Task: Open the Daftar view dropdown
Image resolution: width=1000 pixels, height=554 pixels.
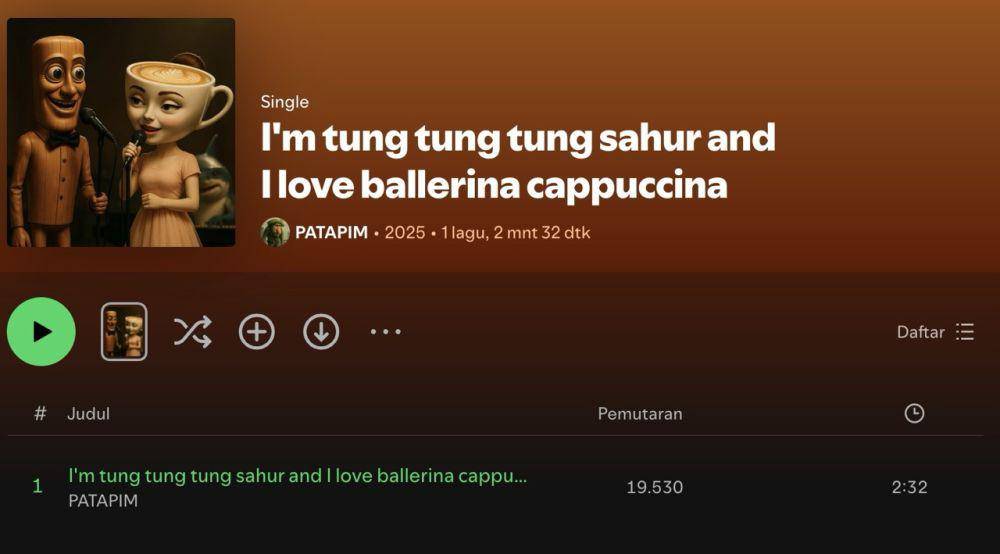Action: tap(935, 332)
